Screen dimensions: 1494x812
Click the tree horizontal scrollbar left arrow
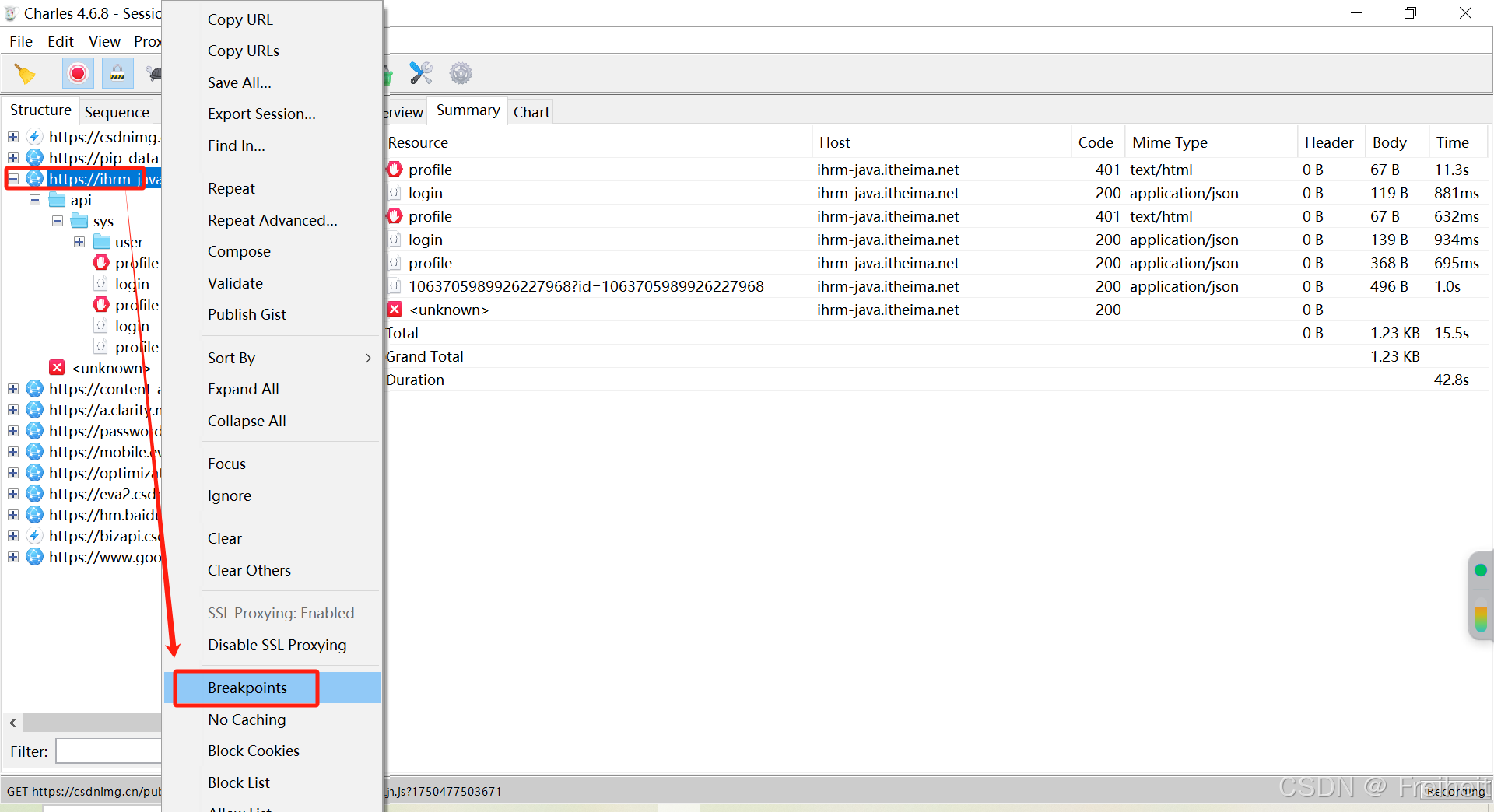point(13,723)
